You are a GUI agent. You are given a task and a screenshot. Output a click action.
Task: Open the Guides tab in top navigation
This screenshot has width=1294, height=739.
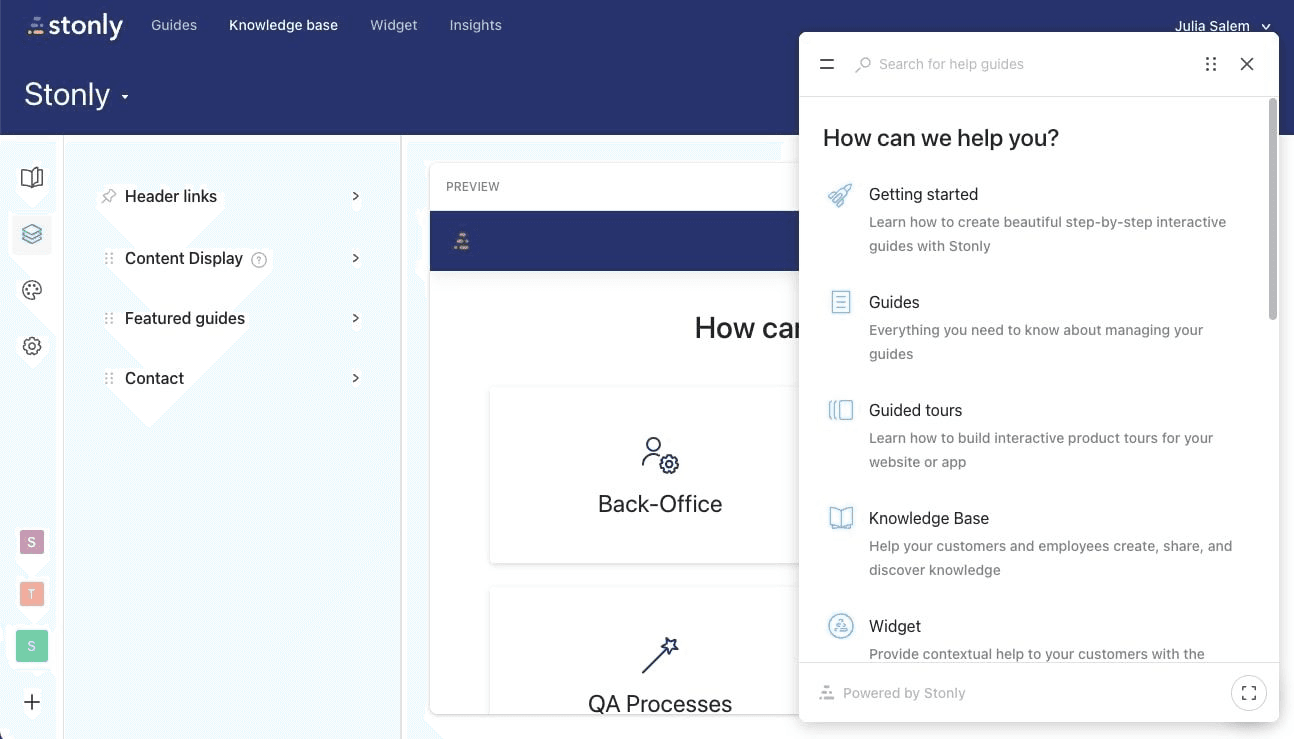coord(174,25)
